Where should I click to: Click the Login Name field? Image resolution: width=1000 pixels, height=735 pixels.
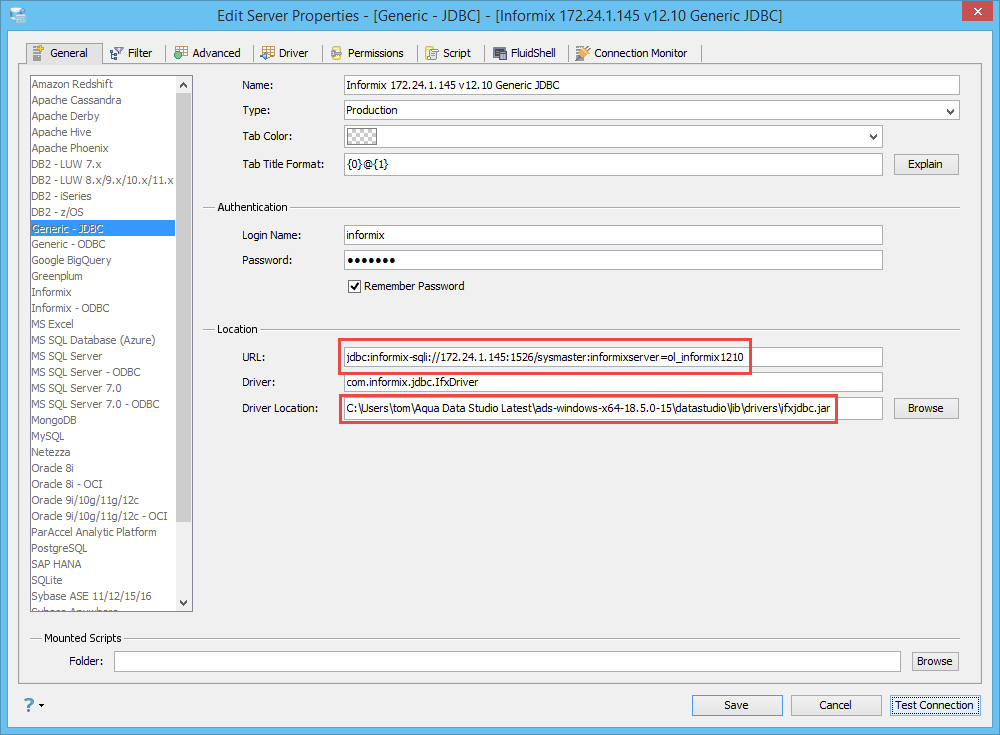click(x=613, y=235)
